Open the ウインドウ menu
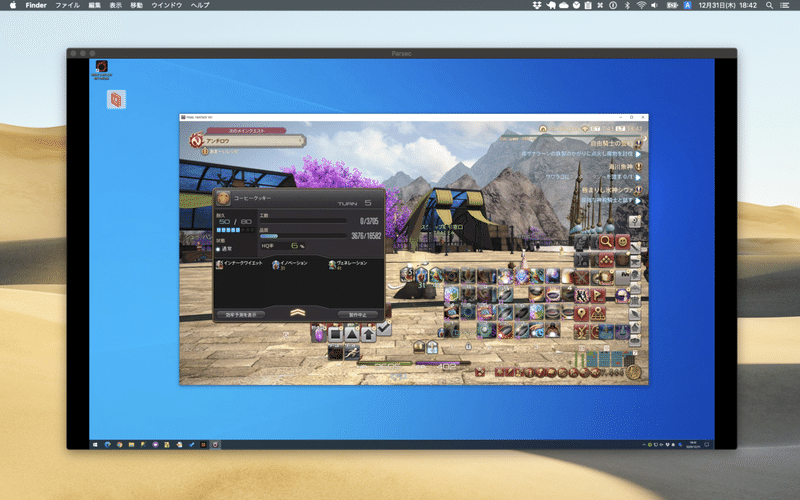Screen dimensions: 800x500 [x=166, y=5]
